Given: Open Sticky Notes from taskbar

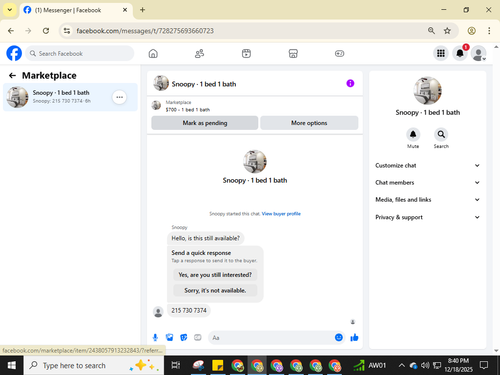Looking at the screenshot, I should point(218,366).
